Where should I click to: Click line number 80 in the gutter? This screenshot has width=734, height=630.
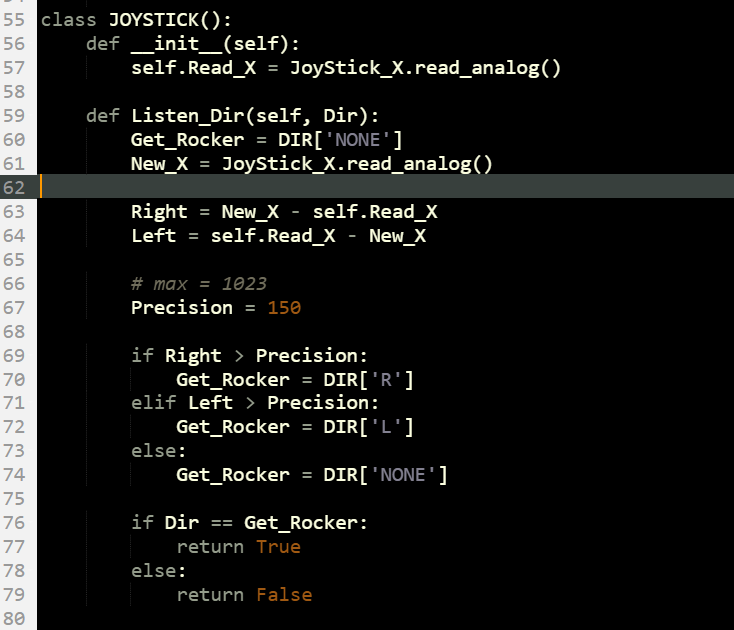[x=15, y=618]
